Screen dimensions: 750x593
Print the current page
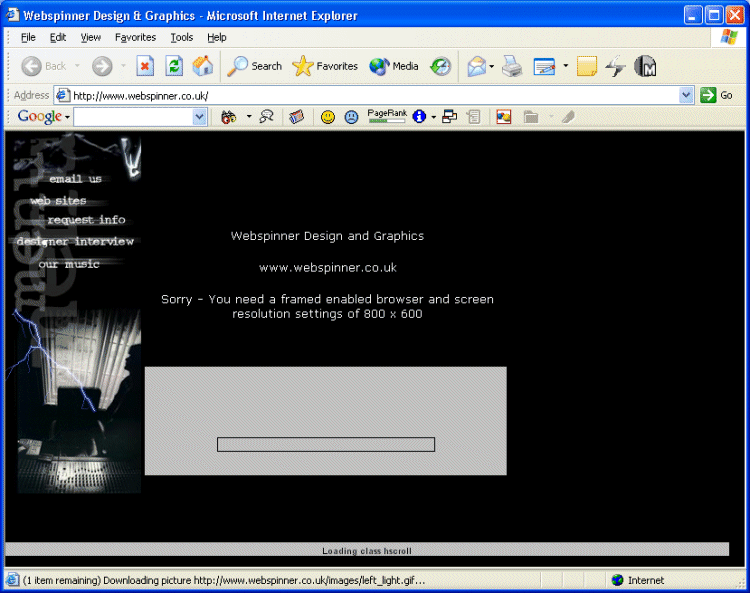(512, 66)
